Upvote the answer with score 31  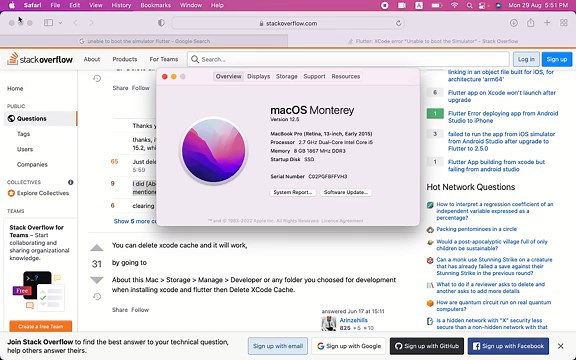(97, 248)
